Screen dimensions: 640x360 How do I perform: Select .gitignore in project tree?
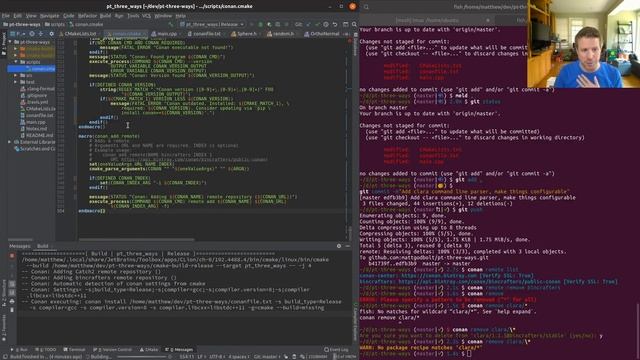point(33,96)
